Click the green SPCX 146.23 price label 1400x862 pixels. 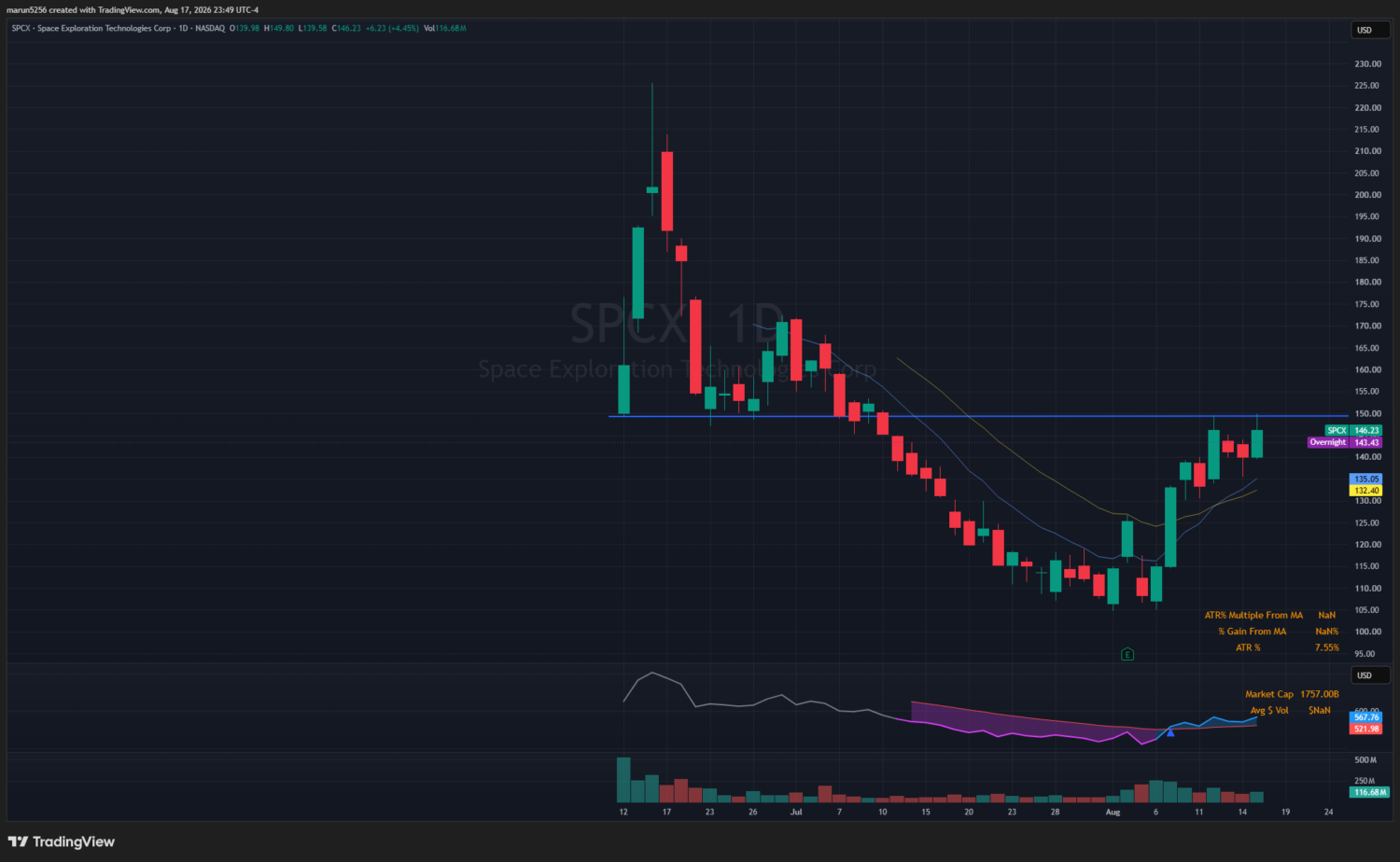coord(1353,431)
